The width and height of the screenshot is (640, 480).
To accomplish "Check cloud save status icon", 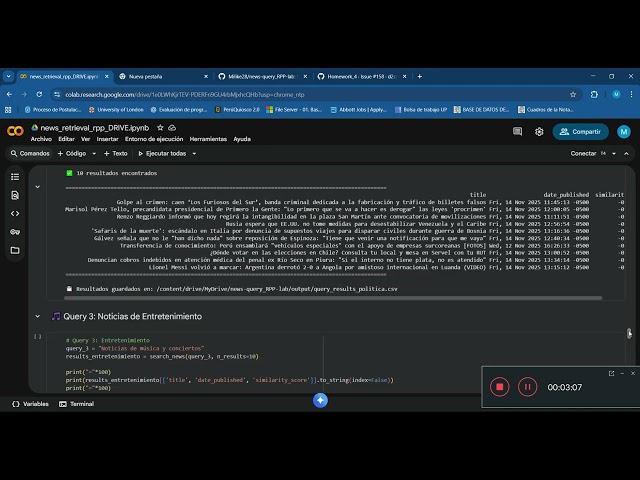I will pos(172,128).
